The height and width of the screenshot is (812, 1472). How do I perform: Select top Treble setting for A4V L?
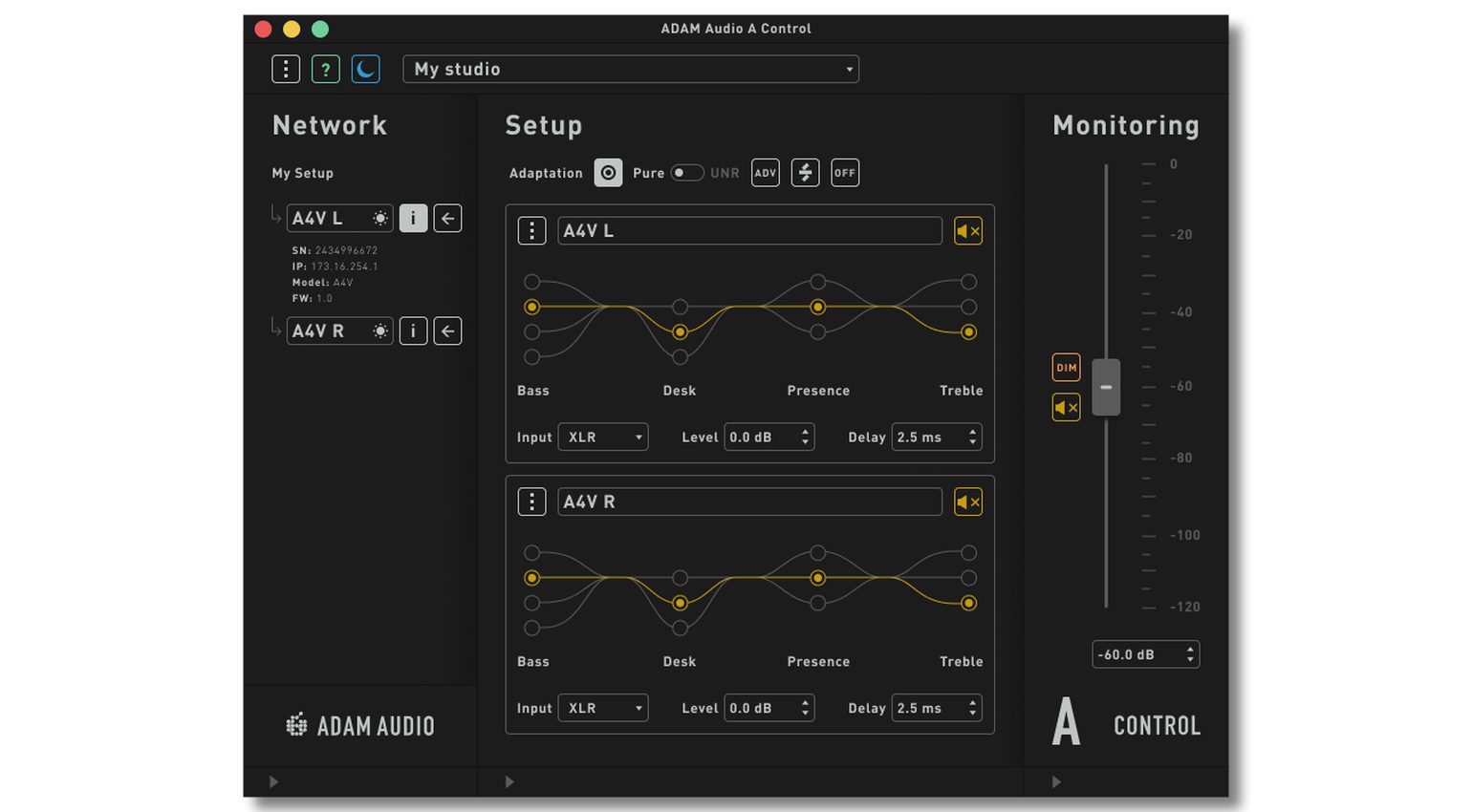968,282
